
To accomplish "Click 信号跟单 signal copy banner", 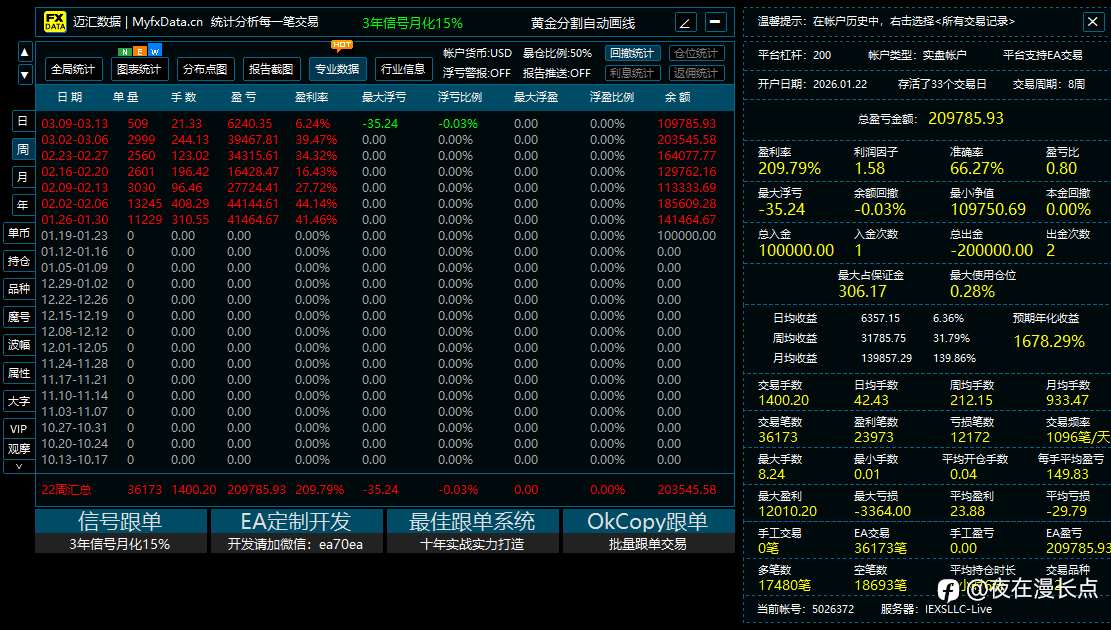I will tap(120, 531).
